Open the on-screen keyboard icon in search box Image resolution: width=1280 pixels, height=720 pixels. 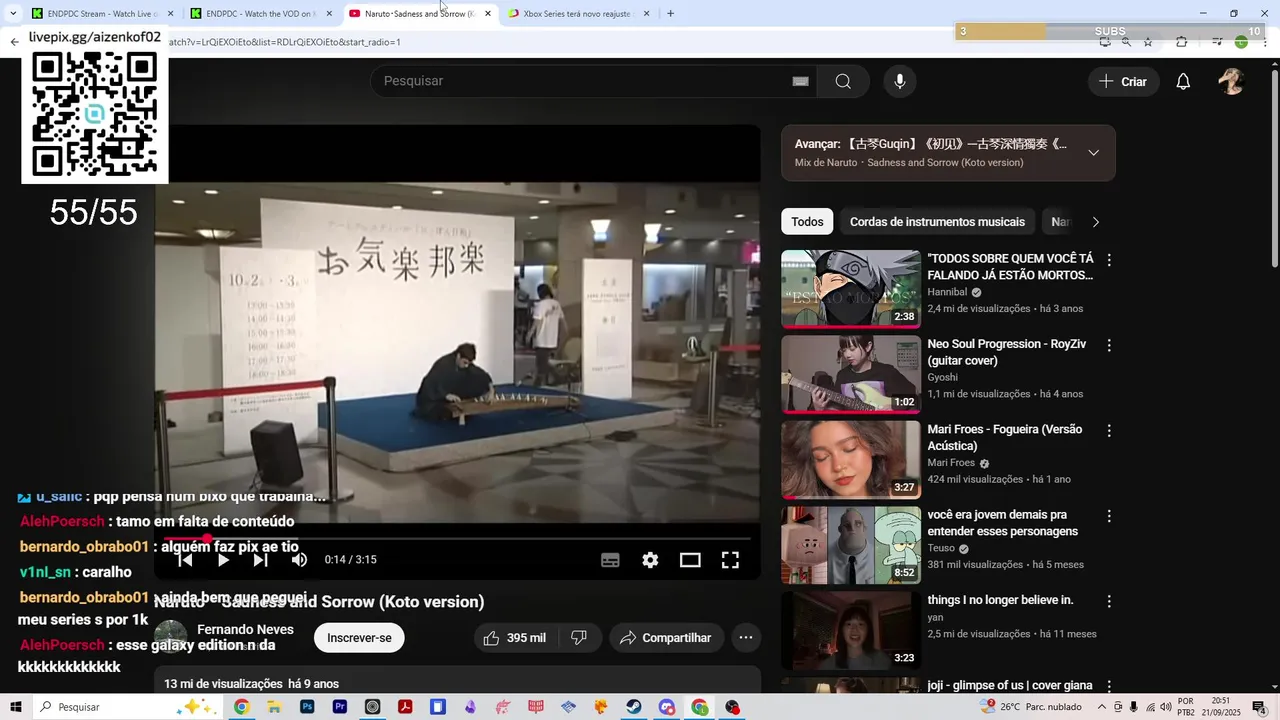pos(800,81)
